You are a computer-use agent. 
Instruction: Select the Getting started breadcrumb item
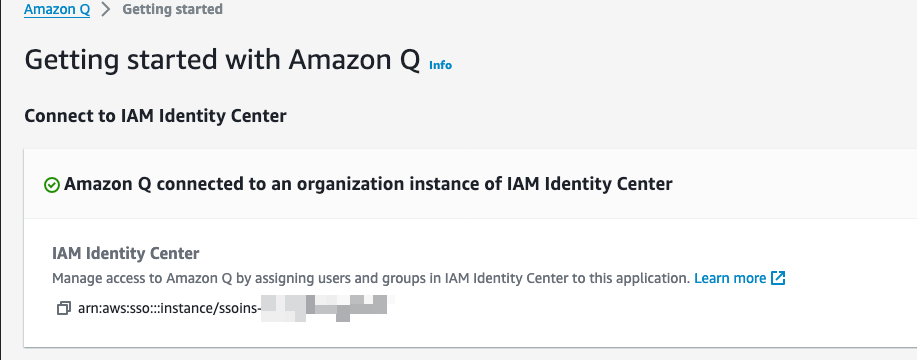173,9
